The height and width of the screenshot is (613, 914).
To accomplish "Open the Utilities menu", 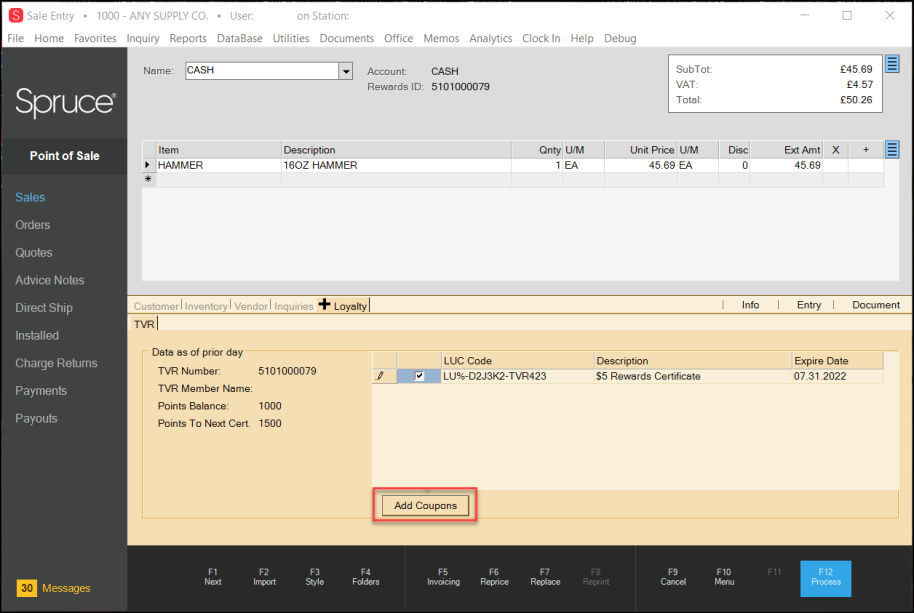I will pyautogui.click(x=291, y=38).
